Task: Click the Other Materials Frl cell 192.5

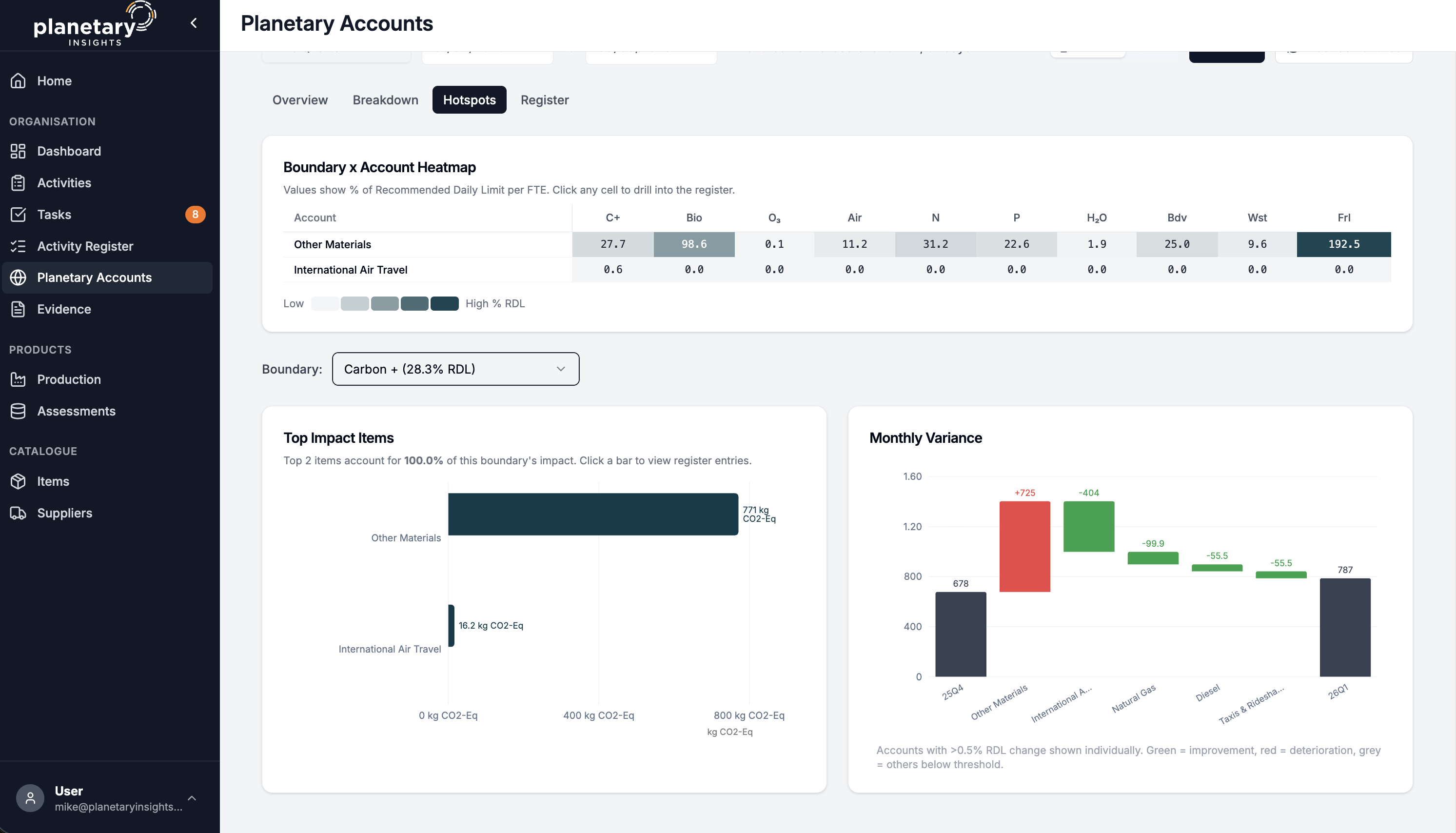Action: point(1343,244)
